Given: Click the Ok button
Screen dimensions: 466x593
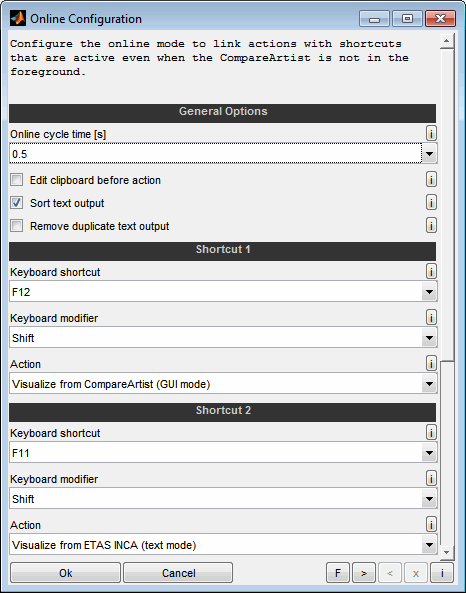Looking at the screenshot, I should coord(65,573).
